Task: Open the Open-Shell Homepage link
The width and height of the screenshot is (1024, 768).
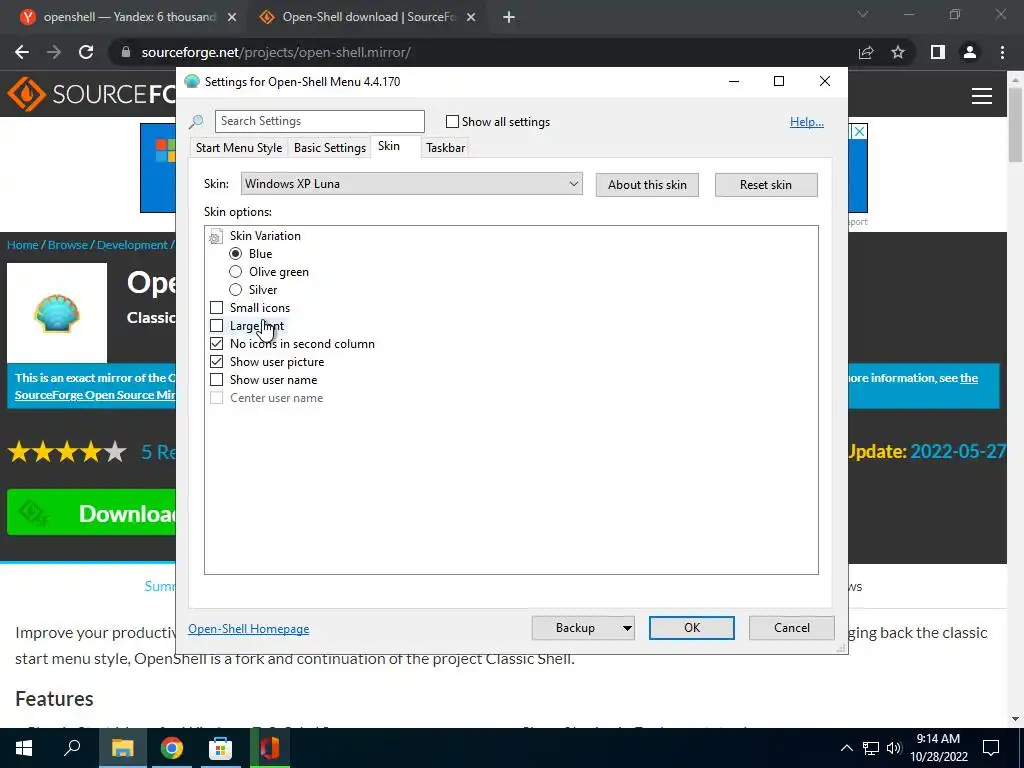Action: pyautogui.click(x=249, y=629)
